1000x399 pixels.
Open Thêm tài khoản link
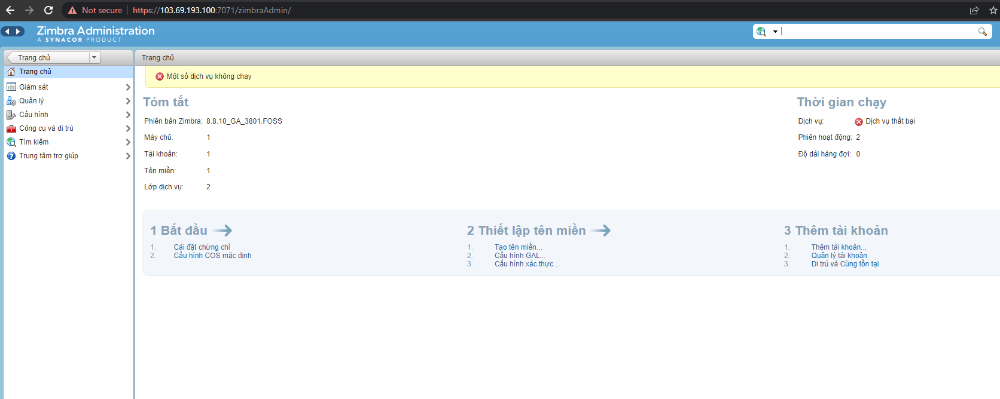click(839, 247)
